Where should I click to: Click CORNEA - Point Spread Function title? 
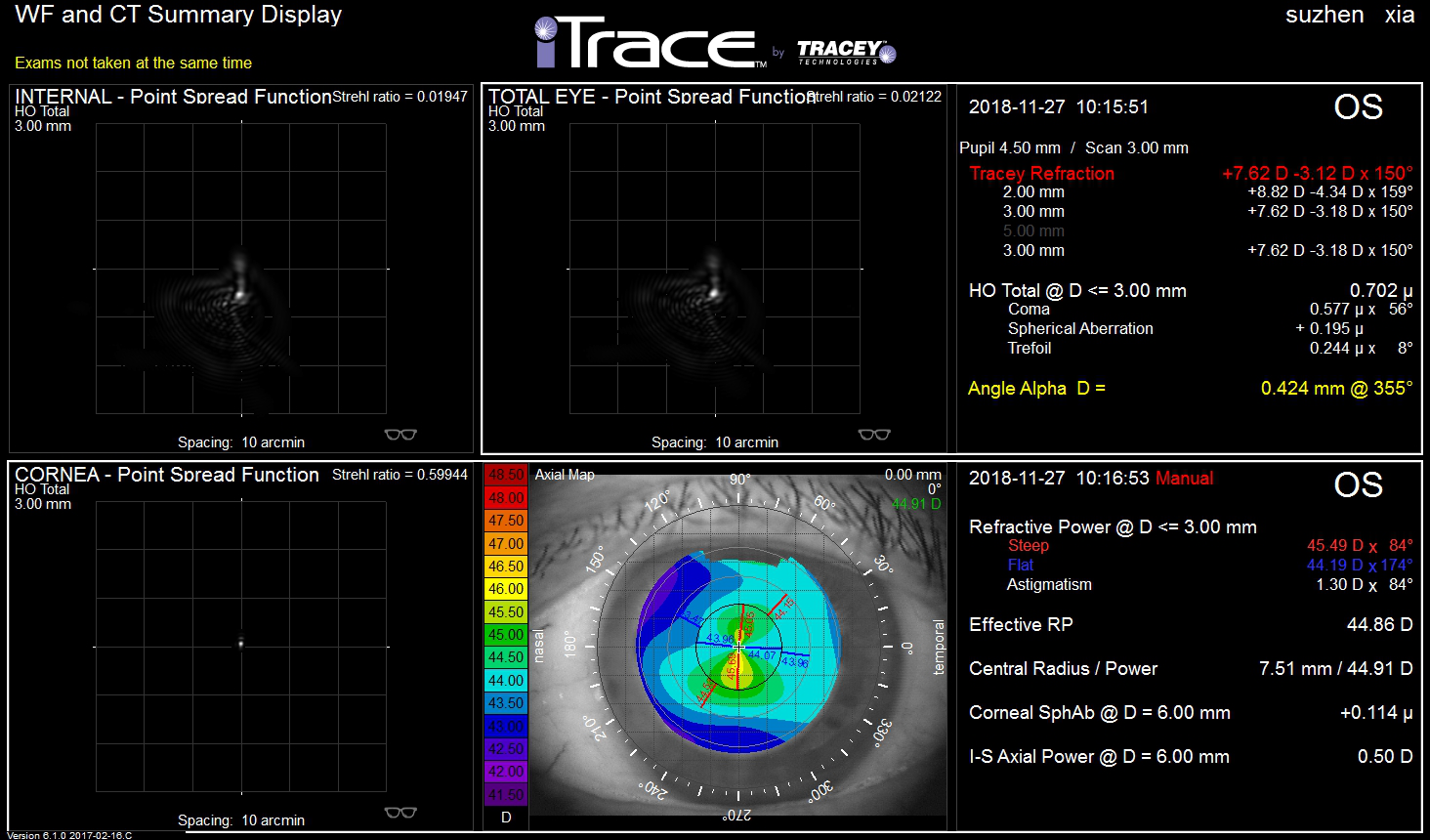[167, 475]
